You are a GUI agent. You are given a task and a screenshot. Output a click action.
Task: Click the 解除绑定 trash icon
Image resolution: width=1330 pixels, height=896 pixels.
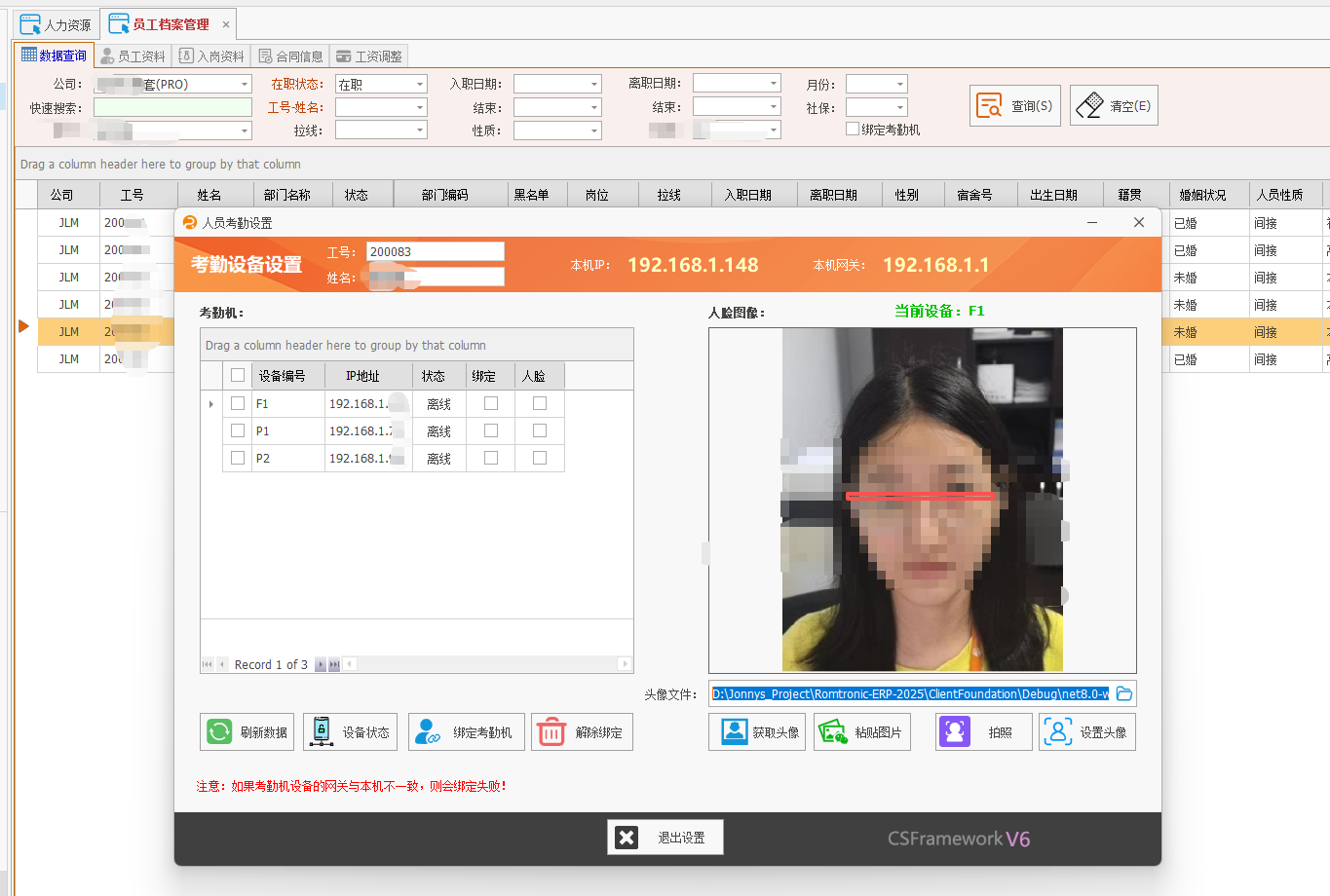tap(551, 731)
